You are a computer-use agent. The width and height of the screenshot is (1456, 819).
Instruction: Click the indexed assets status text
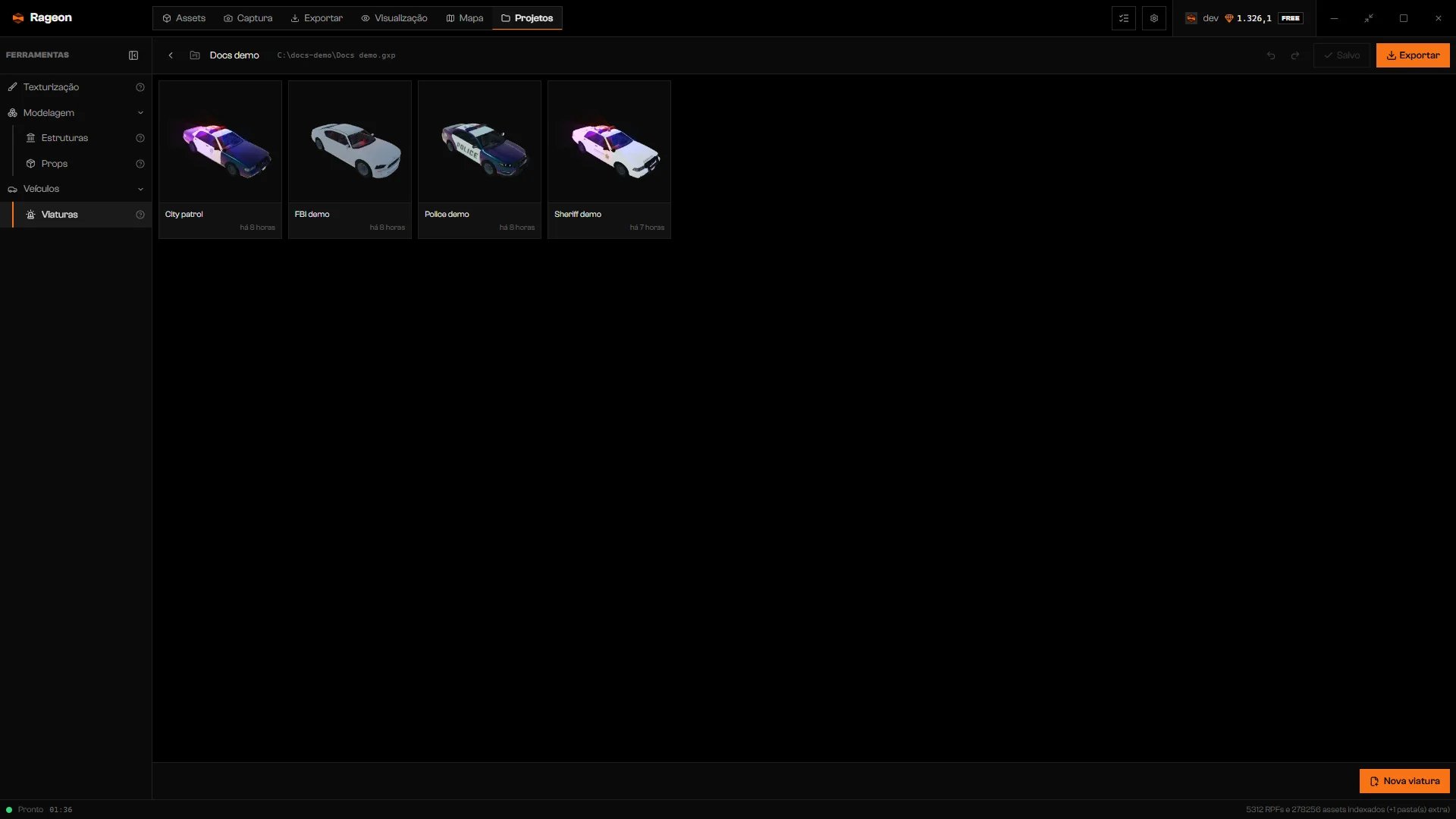(1348, 810)
